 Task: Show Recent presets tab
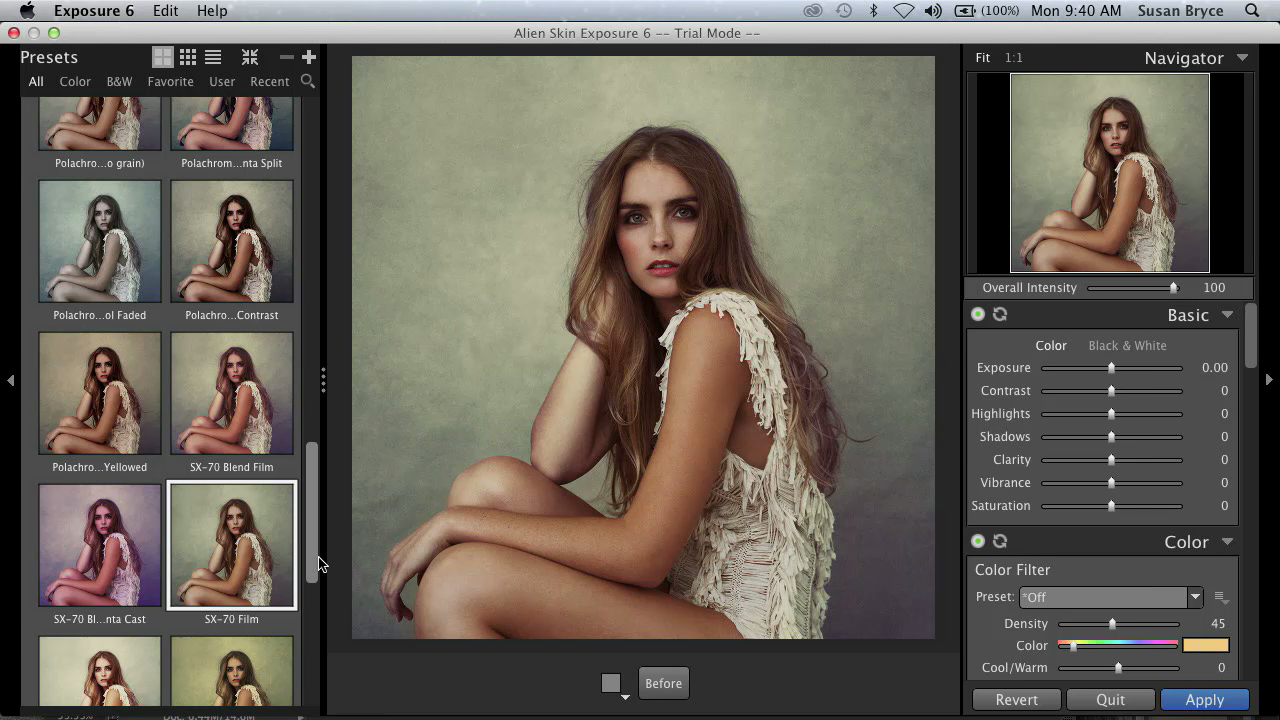[270, 81]
